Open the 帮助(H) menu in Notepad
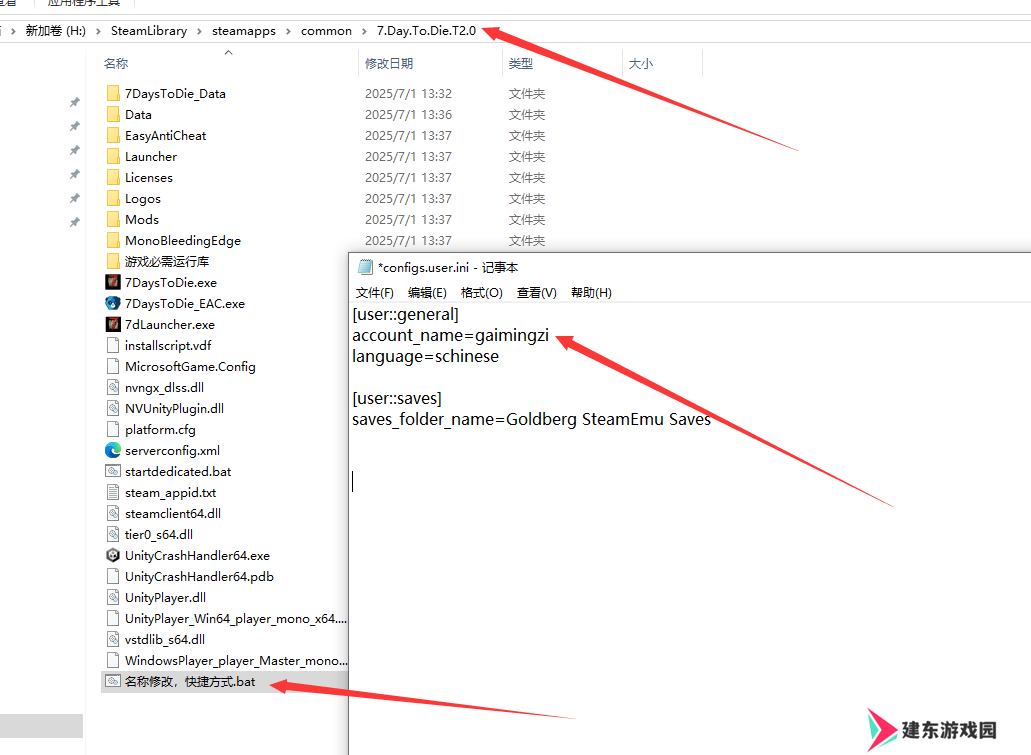Screen dimensions: 1031x755 [x=591, y=293]
